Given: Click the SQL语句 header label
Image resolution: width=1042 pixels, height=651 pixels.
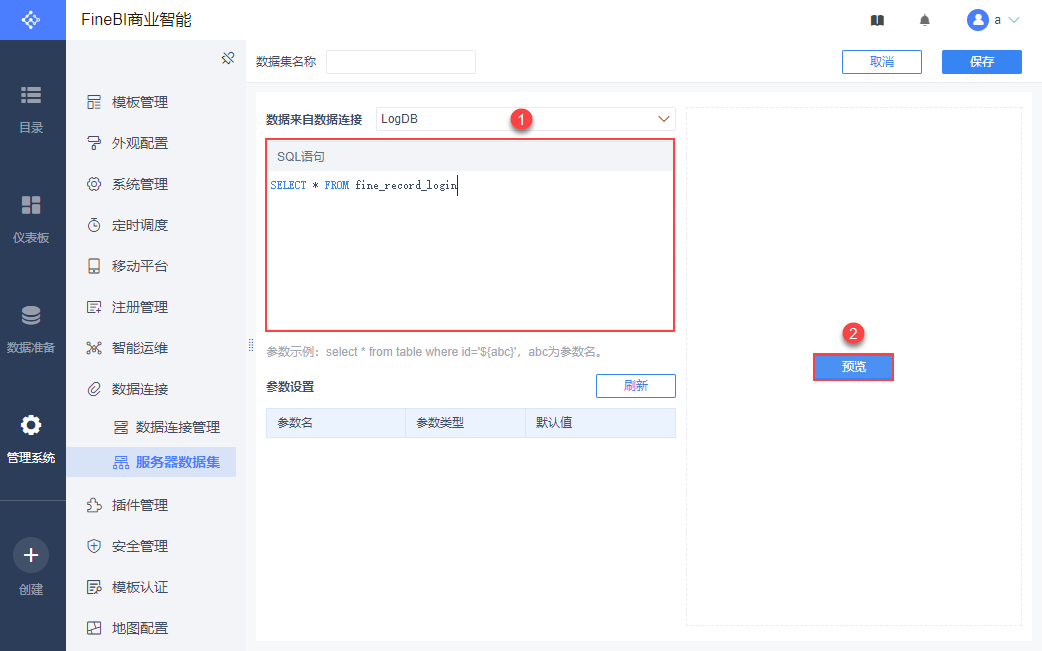Looking at the screenshot, I should click(x=300, y=157).
